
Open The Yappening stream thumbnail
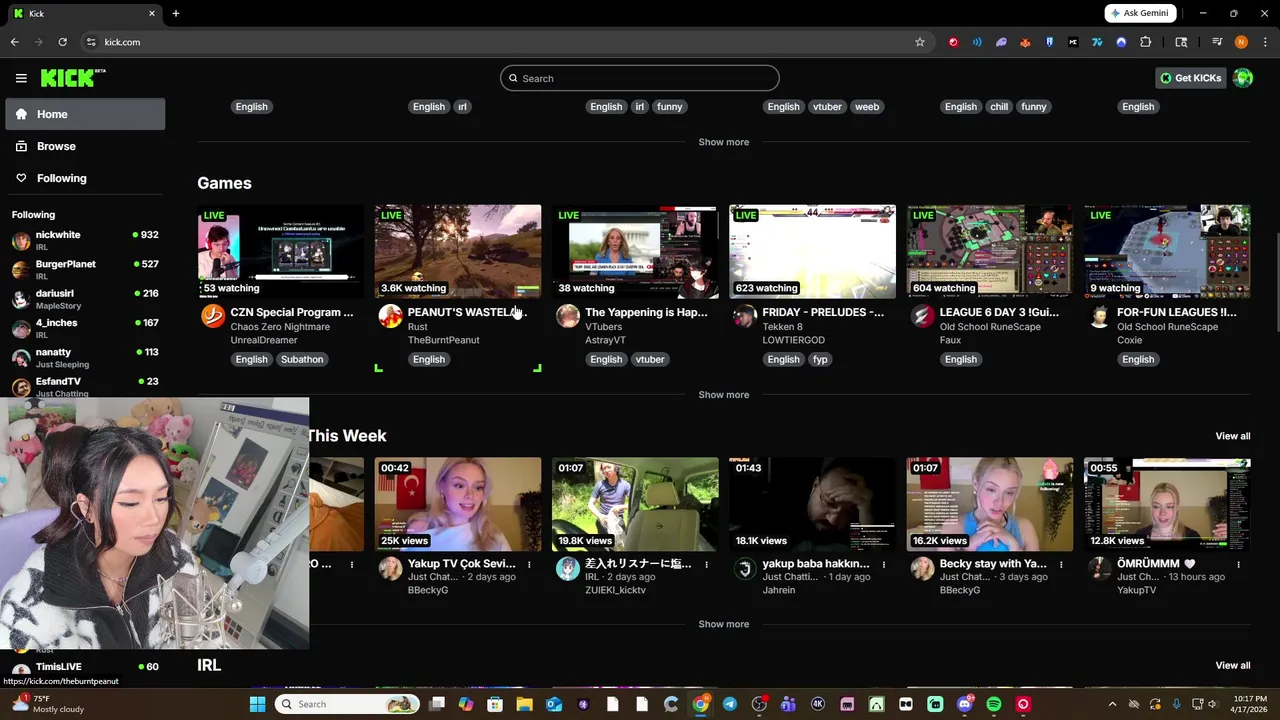click(635, 251)
